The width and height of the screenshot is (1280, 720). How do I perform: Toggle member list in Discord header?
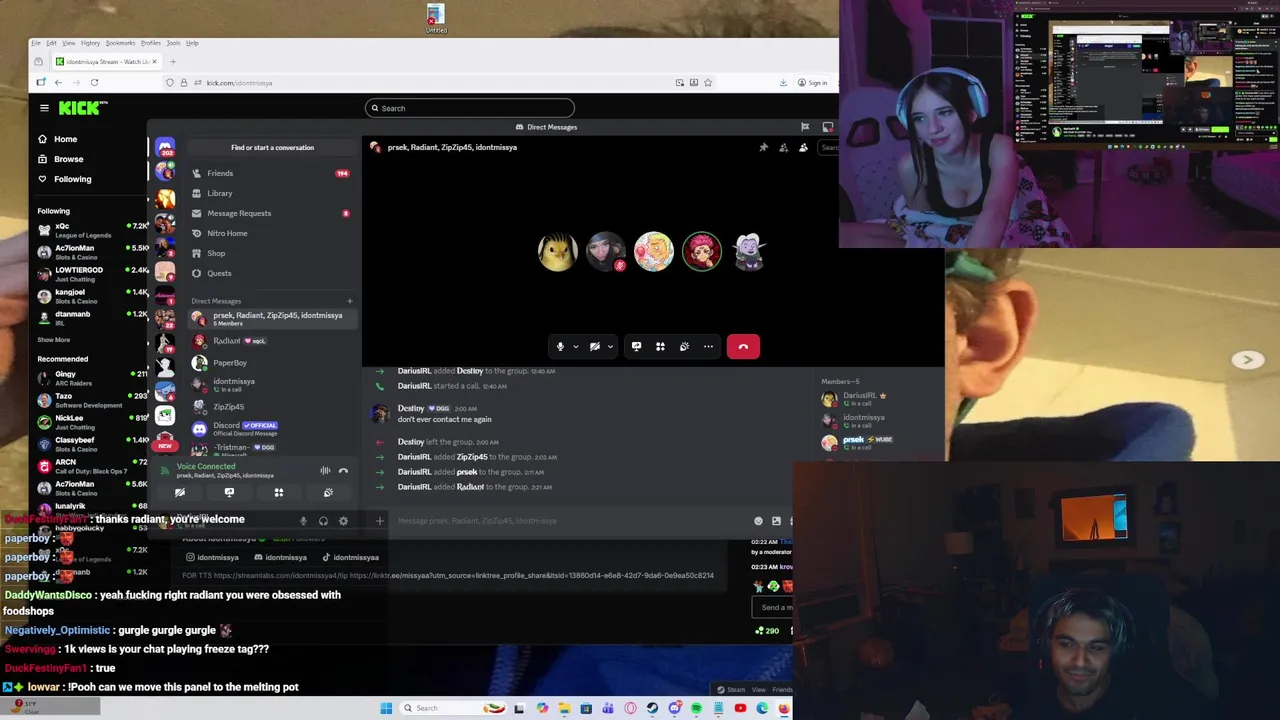803,148
